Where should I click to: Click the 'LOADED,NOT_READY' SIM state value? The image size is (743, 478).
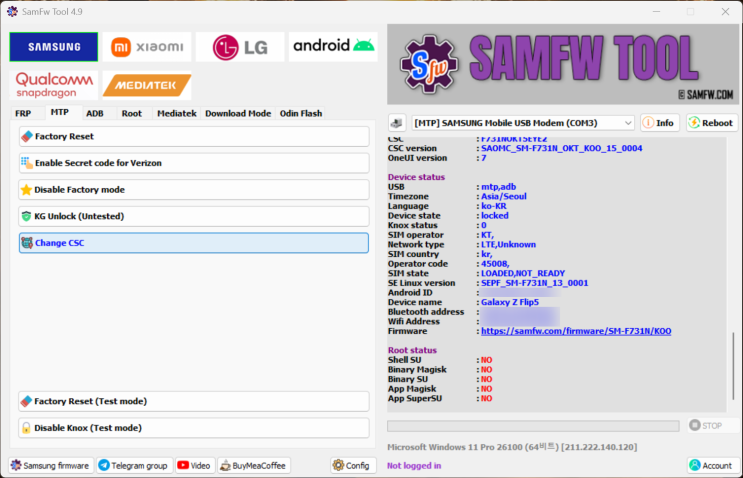523,273
